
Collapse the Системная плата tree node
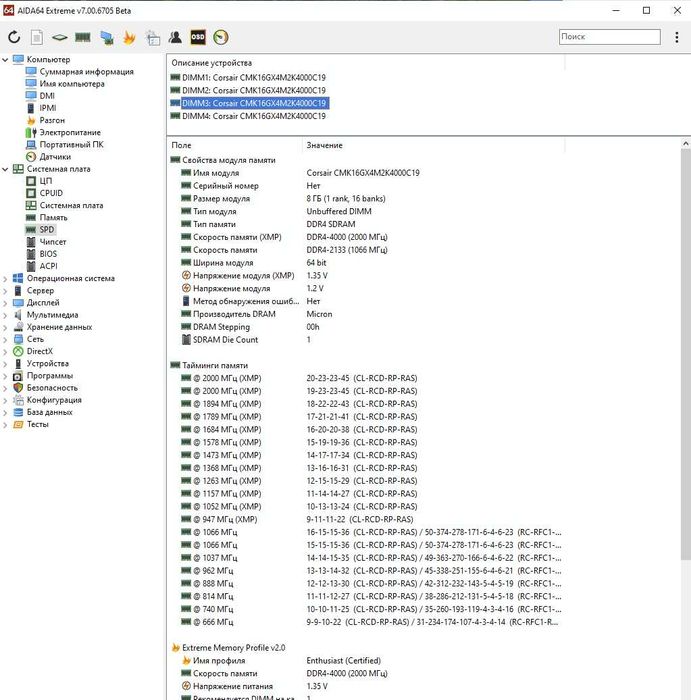[x=5, y=169]
